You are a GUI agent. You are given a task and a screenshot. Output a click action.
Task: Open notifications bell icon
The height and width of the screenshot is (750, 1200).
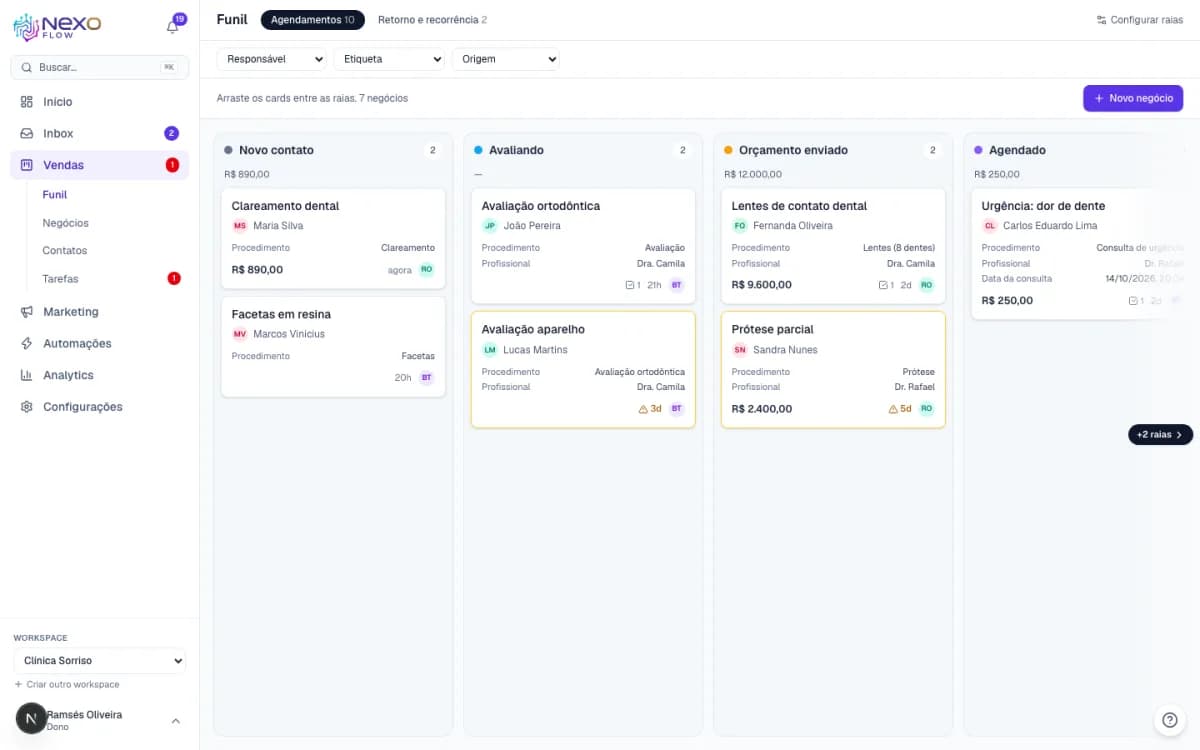click(x=172, y=27)
